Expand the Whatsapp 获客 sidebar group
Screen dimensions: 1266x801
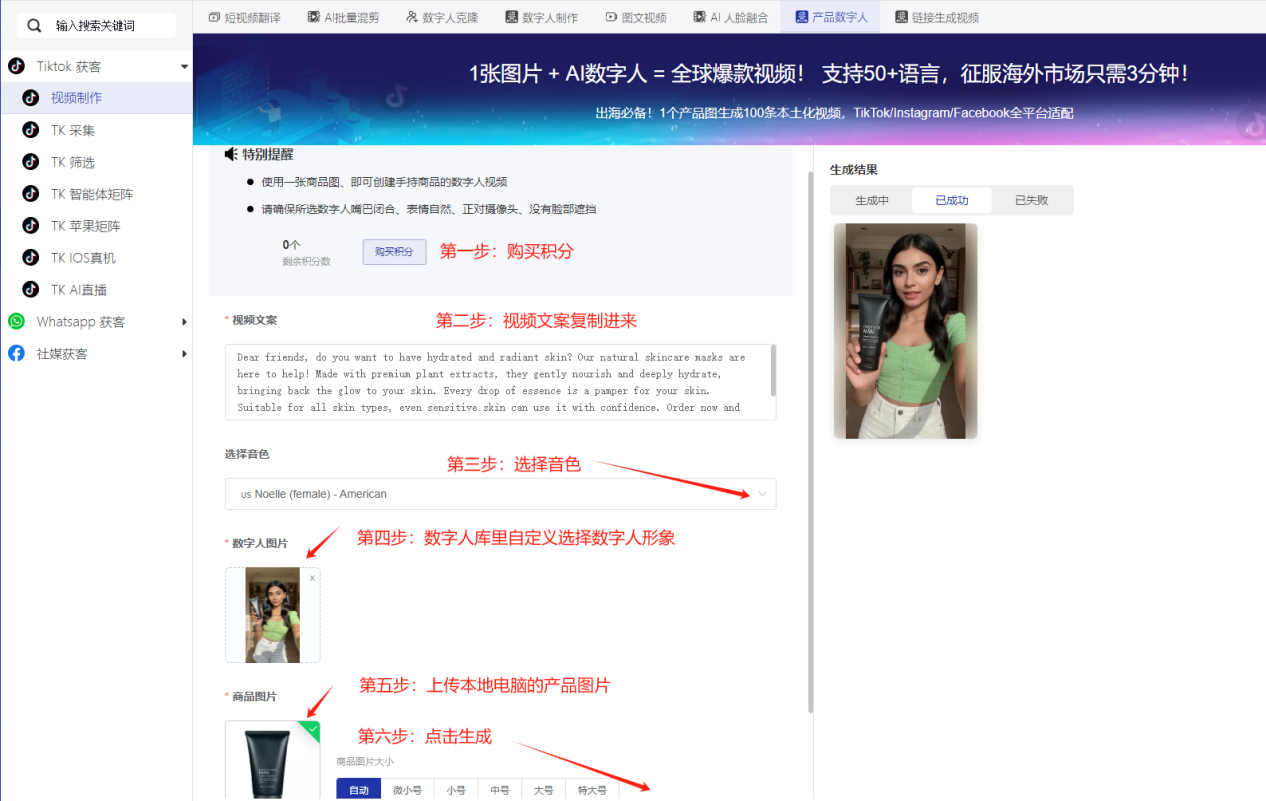(184, 322)
